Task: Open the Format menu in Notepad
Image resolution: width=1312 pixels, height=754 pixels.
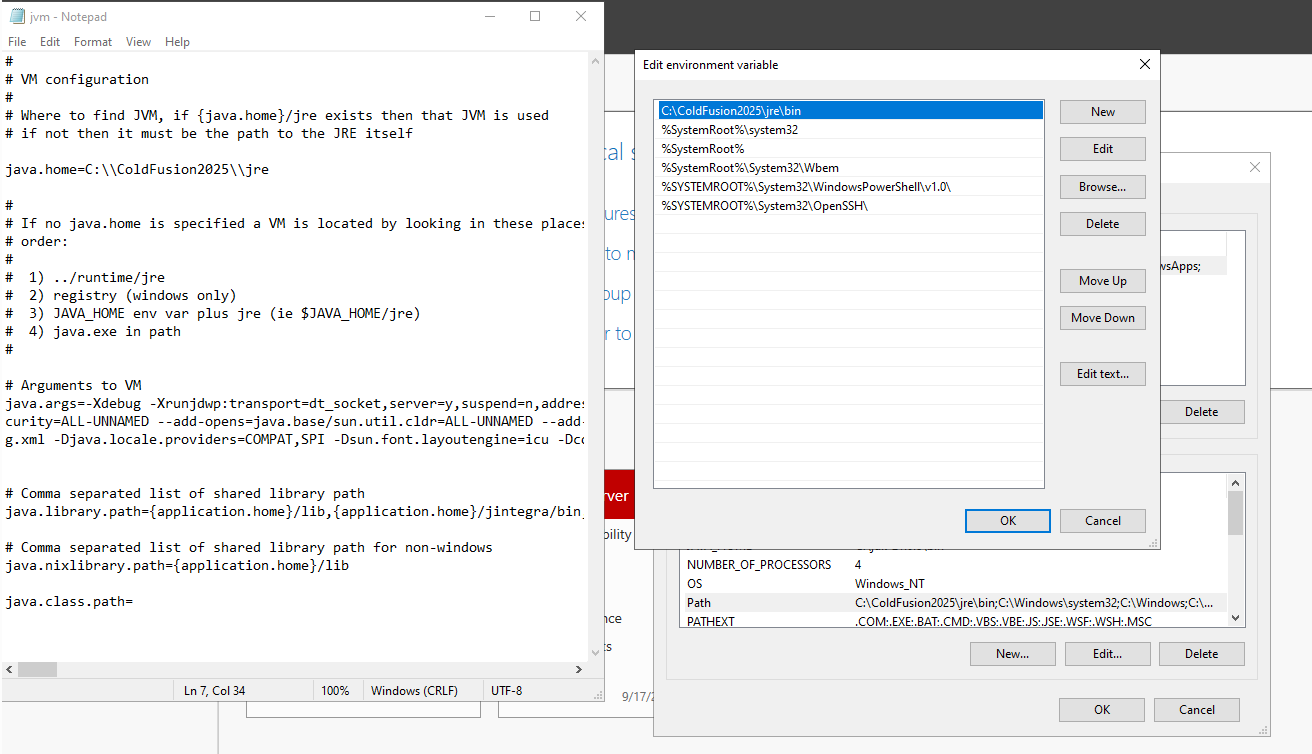Action: click(x=93, y=42)
